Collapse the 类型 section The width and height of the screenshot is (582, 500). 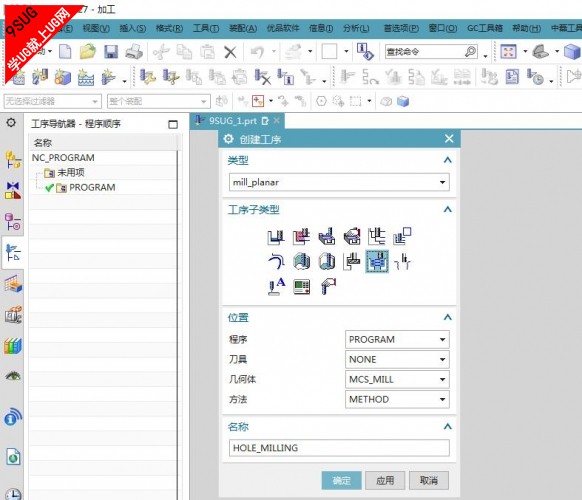click(448, 160)
